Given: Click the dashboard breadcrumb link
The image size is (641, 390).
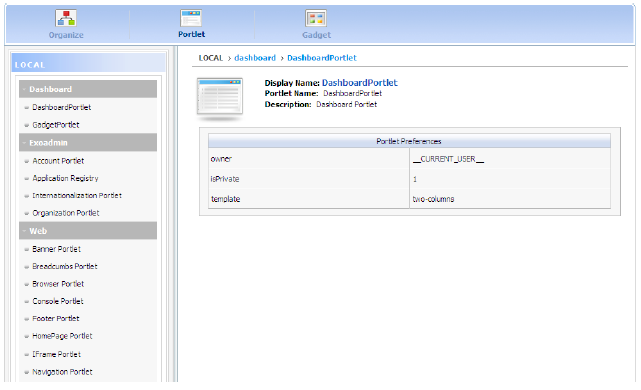Looking at the screenshot, I should point(255,58).
